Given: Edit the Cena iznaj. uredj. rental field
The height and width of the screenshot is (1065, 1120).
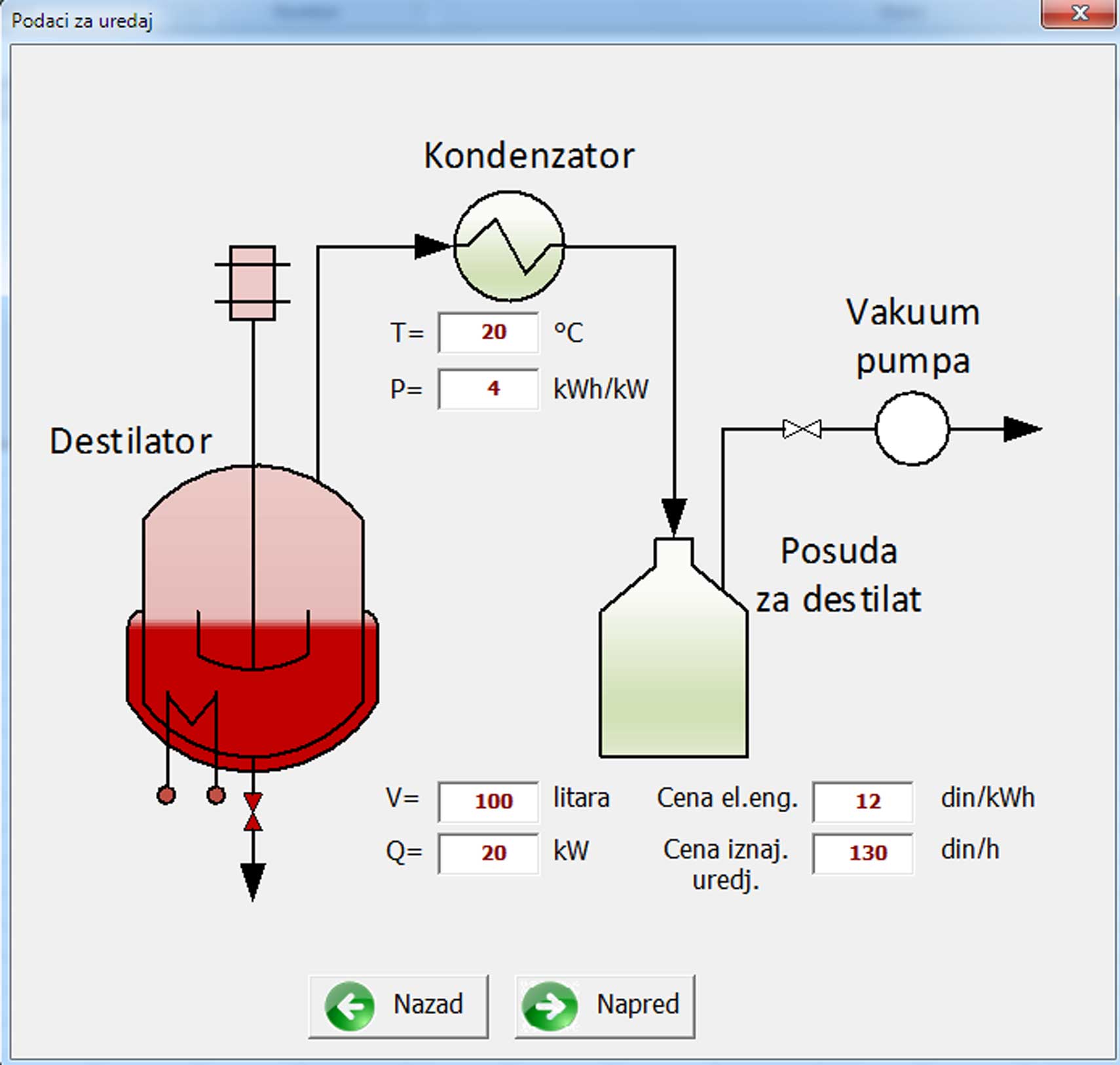Looking at the screenshot, I should pyautogui.click(x=863, y=853).
